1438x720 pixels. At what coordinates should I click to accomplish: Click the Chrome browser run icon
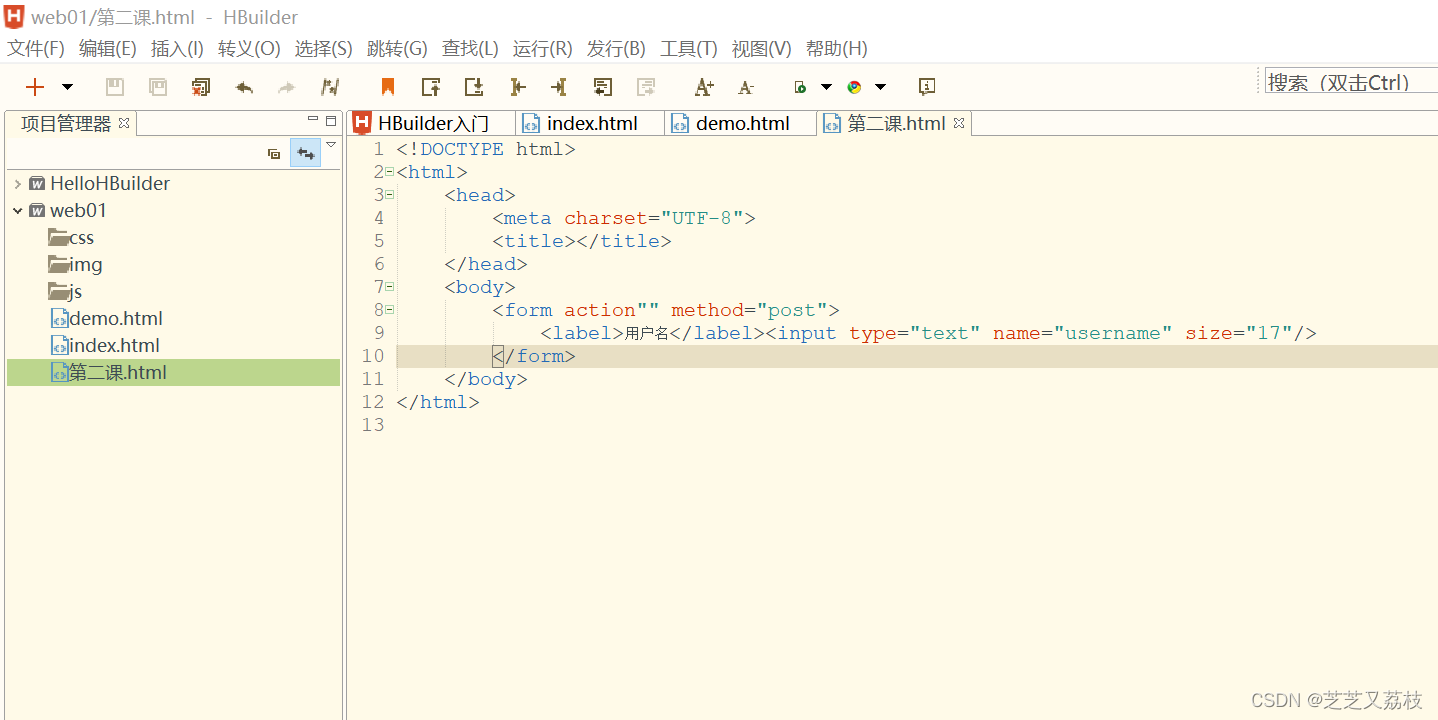[x=854, y=87]
